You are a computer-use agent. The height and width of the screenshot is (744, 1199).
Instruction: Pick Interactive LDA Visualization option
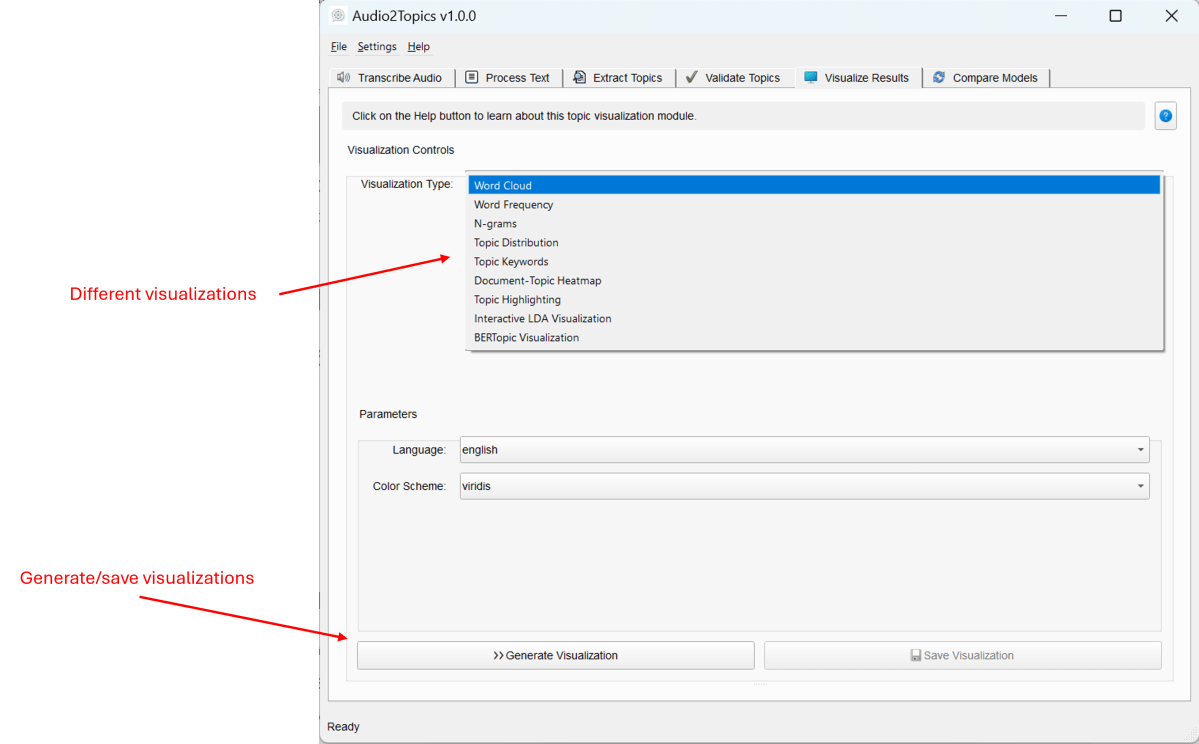(814, 319)
